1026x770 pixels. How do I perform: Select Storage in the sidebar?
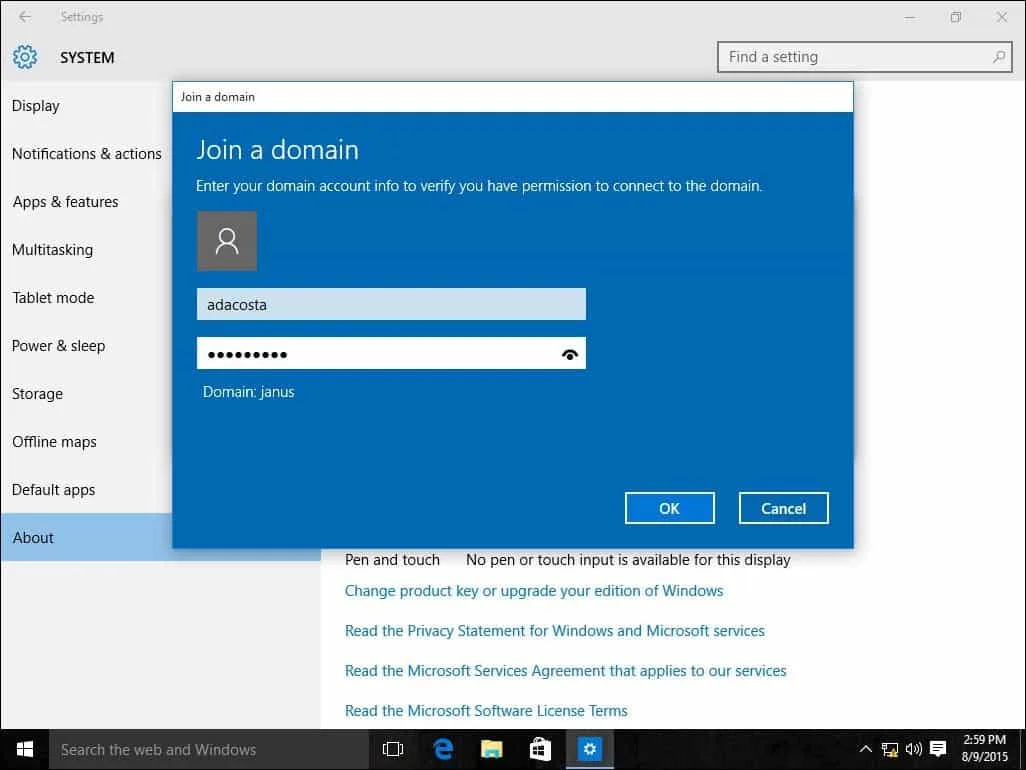(x=37, y=394)
